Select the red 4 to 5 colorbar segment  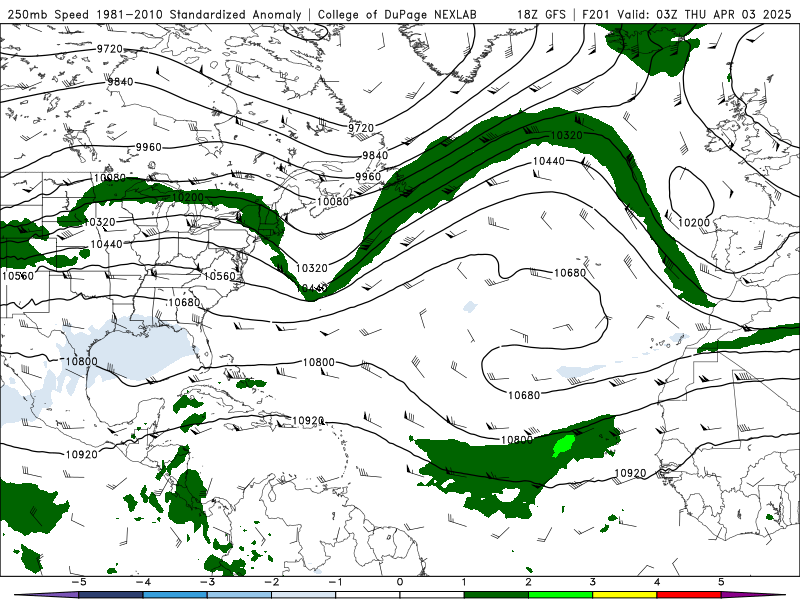click(689, 595)
